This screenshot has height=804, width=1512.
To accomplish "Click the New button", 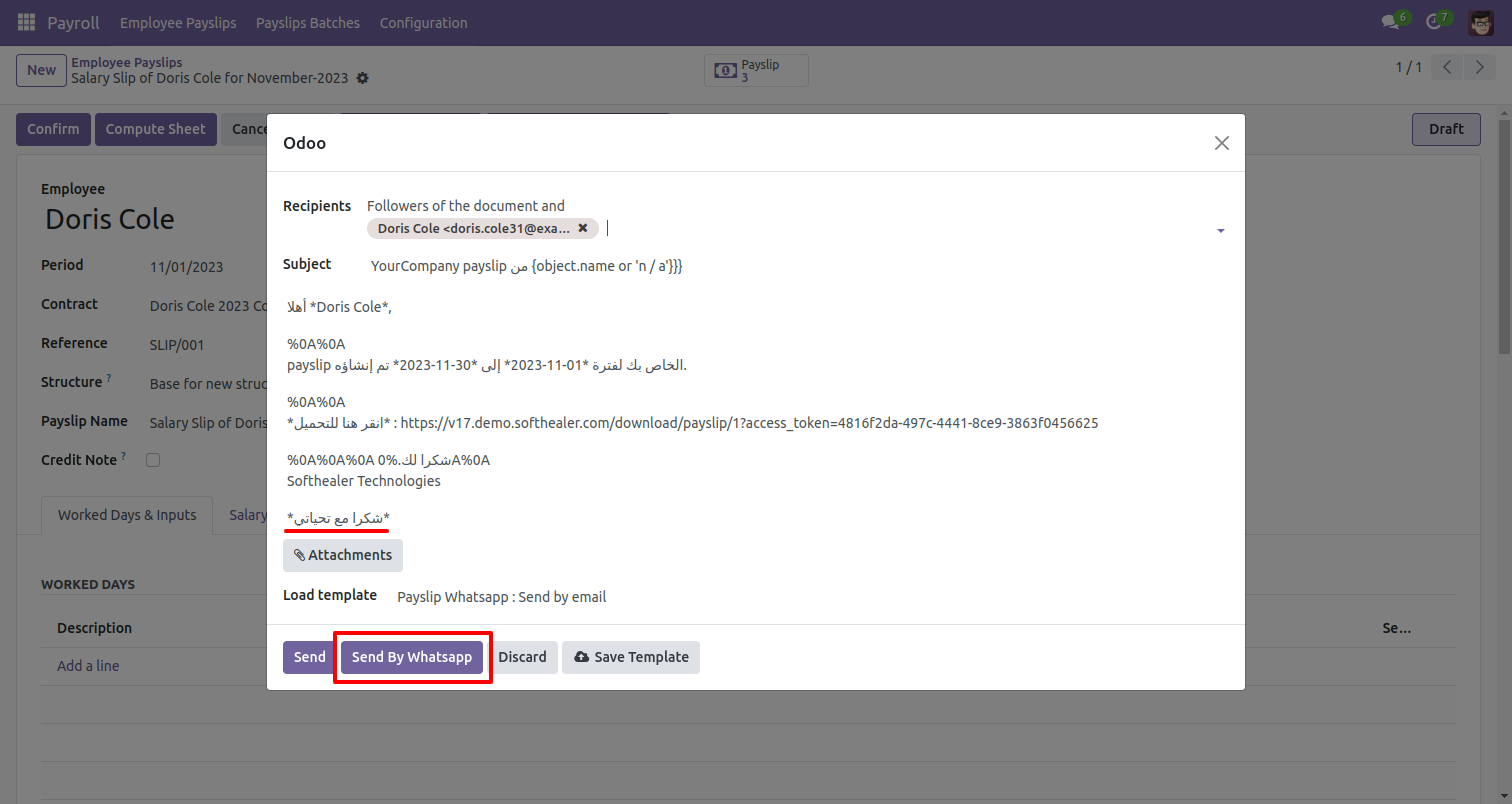I will pyautogui.click(x=41, y=70).
